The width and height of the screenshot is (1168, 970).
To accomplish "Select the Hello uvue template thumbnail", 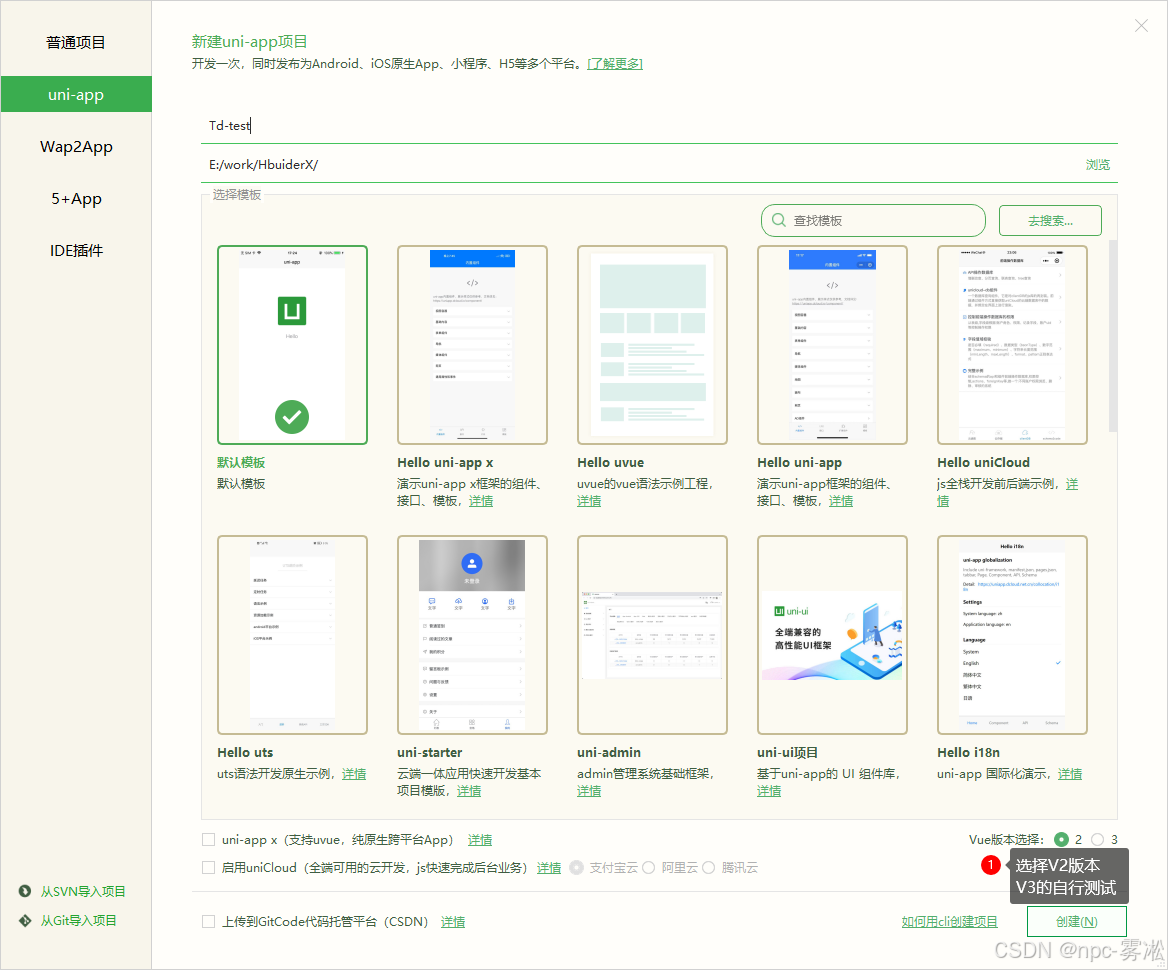I will coord(652,345).
